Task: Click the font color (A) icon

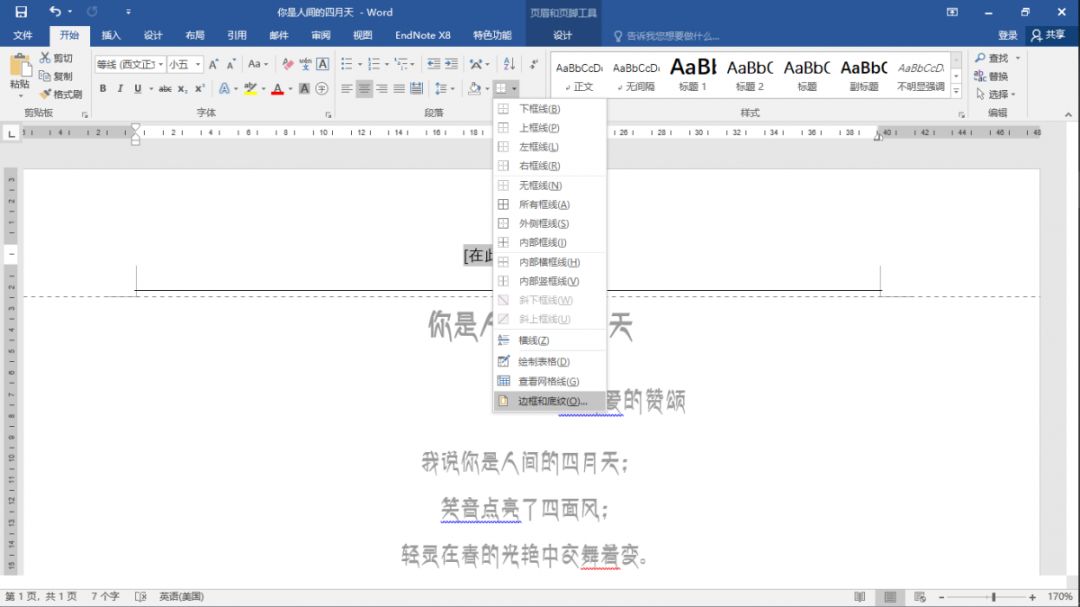Action: tap(277, 89)
